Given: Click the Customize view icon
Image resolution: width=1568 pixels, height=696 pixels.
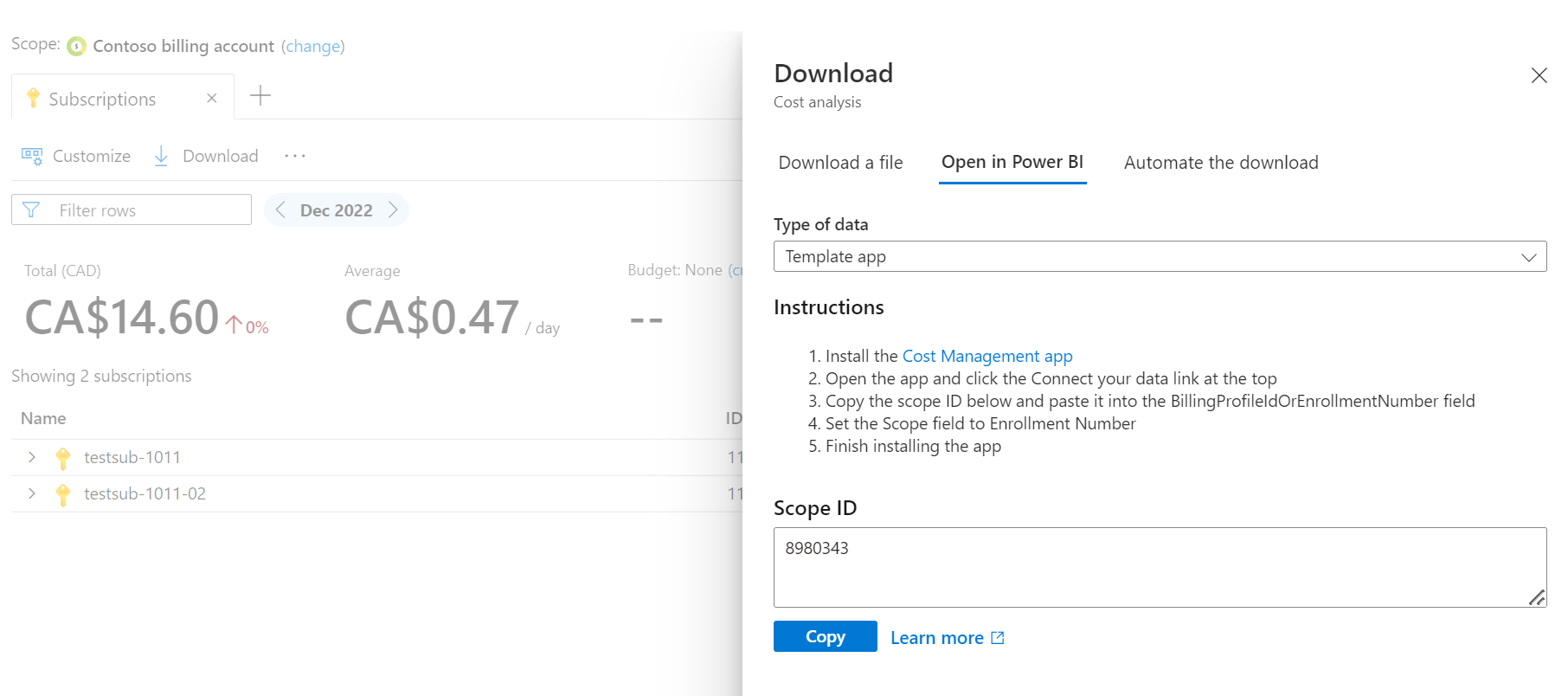Looking at the screenshot, I should [x=32, y=156].
